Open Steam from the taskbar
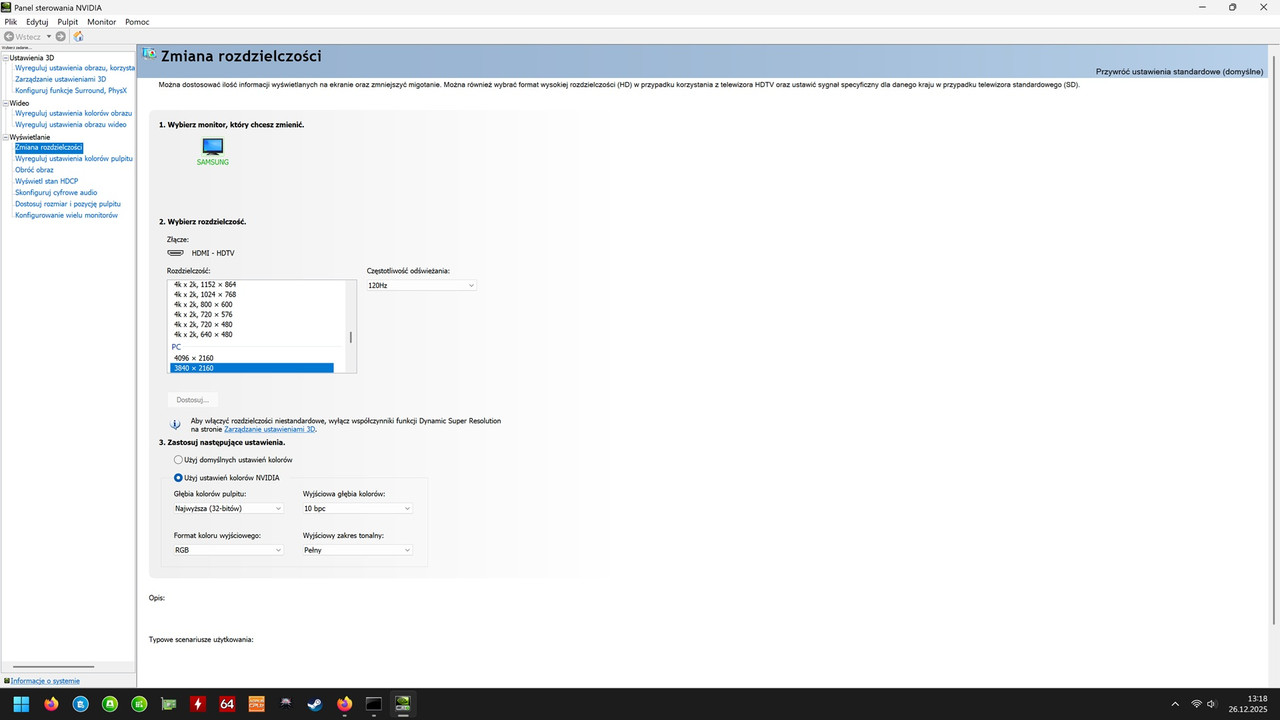The height and width of the screenshot is (720, 1280). click(x=315, y=704)
